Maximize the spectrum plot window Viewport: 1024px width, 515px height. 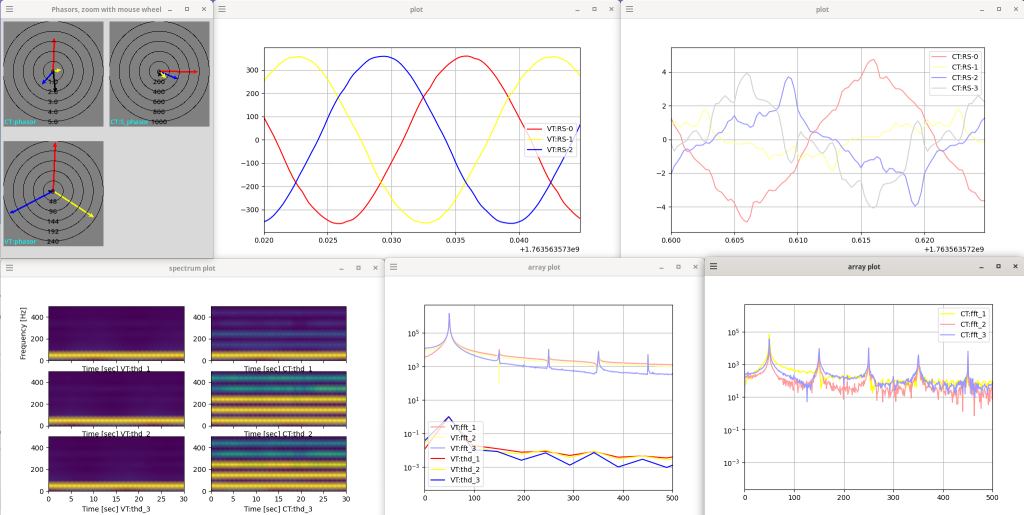pyautogui.click(x=358, y=268)
